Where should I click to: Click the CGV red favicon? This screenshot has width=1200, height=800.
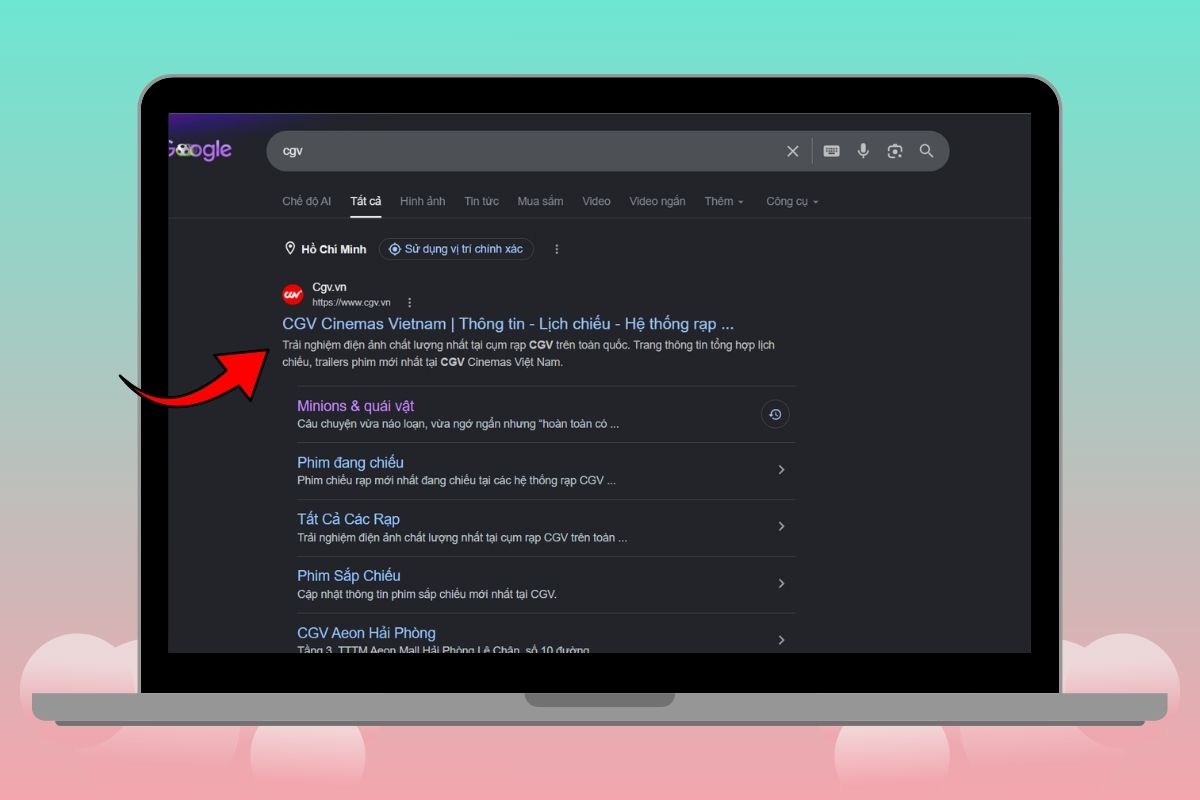click(x=293, y=294)
